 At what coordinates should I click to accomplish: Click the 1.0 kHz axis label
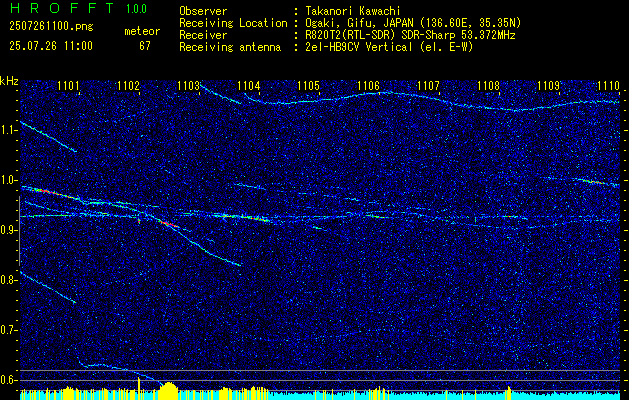tap(8, 180)
